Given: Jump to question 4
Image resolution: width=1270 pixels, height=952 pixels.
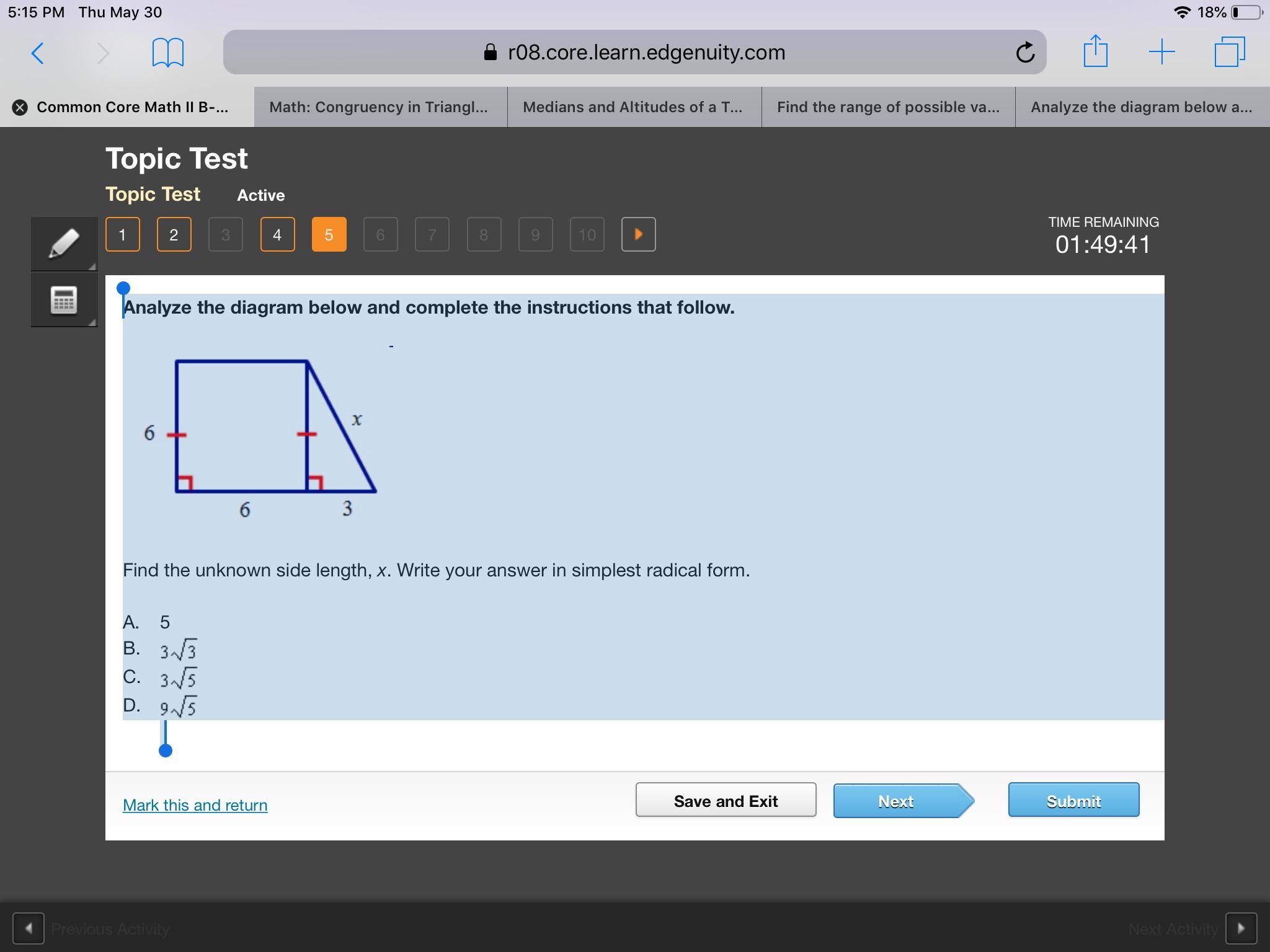Looking at the screenshot, I should (x=277, y=235).
